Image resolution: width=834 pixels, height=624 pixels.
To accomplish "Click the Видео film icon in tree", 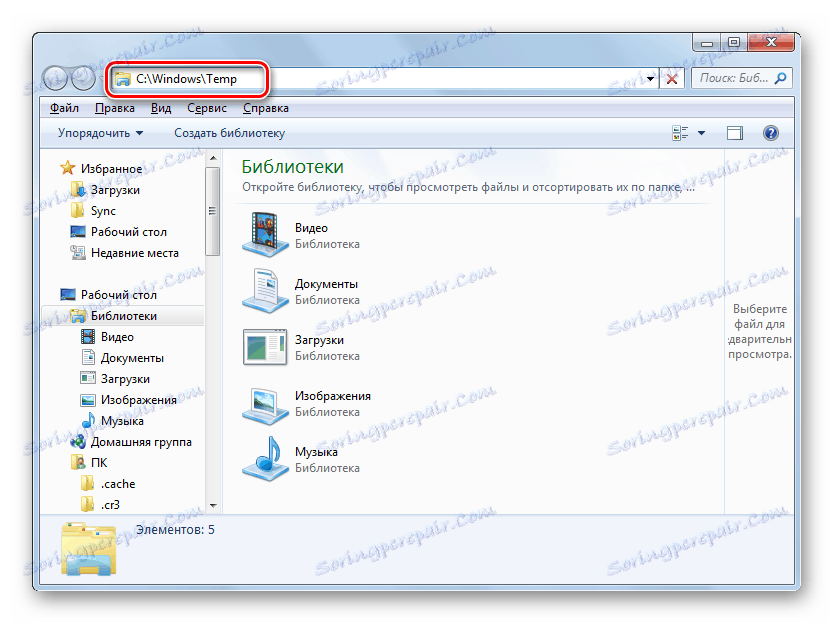I will click(88, 337).
